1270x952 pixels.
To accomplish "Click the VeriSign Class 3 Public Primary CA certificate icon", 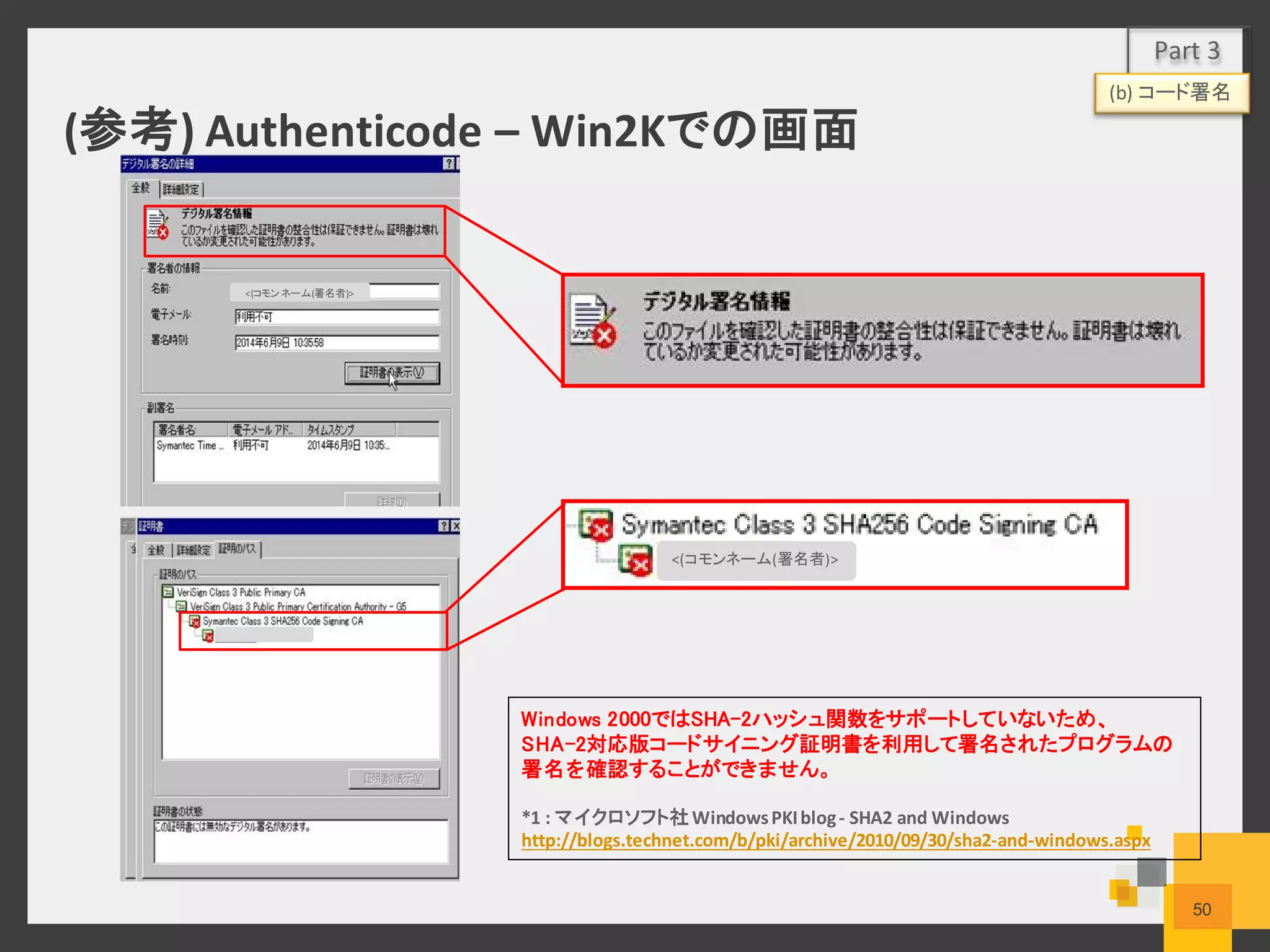I will tap(168, 592).
